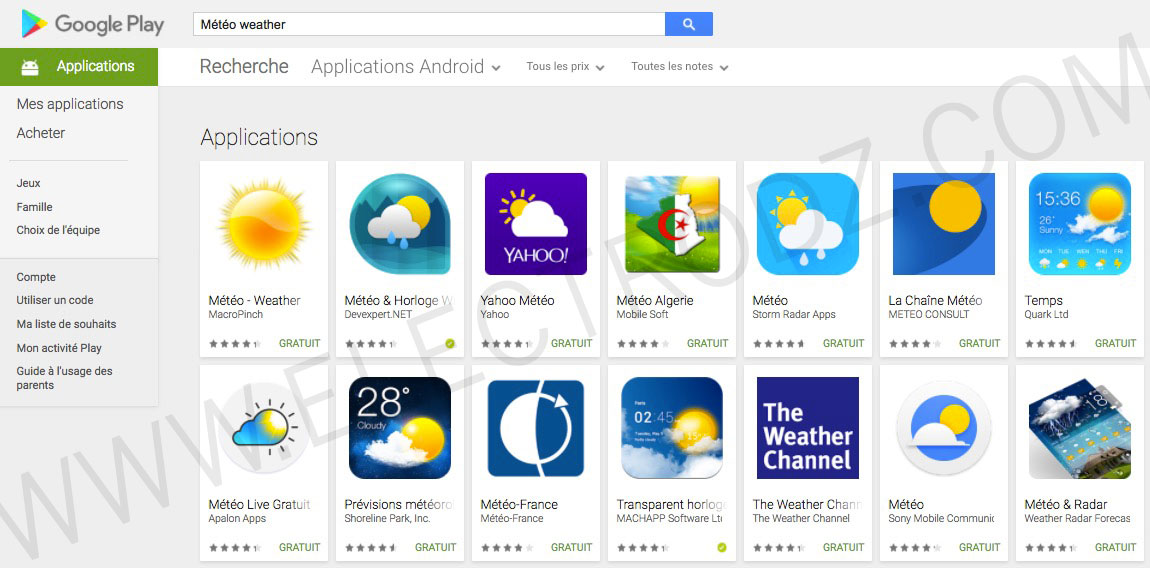
Task: Open the Temps Quark Ltd widget icon
Action: point(1080,224)
